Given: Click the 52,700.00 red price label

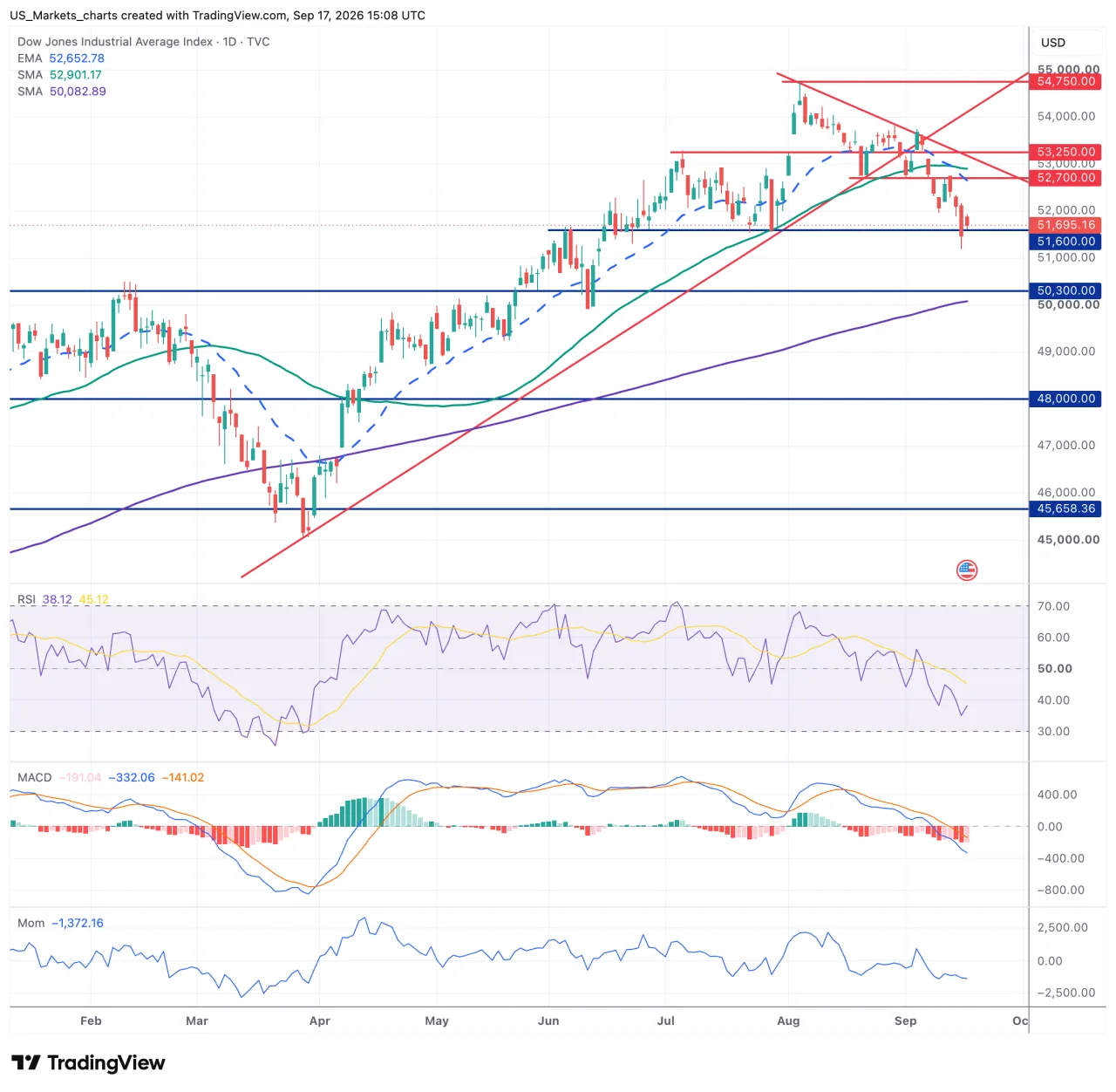Looking at the screenshot, I should tap(1065, 178).
